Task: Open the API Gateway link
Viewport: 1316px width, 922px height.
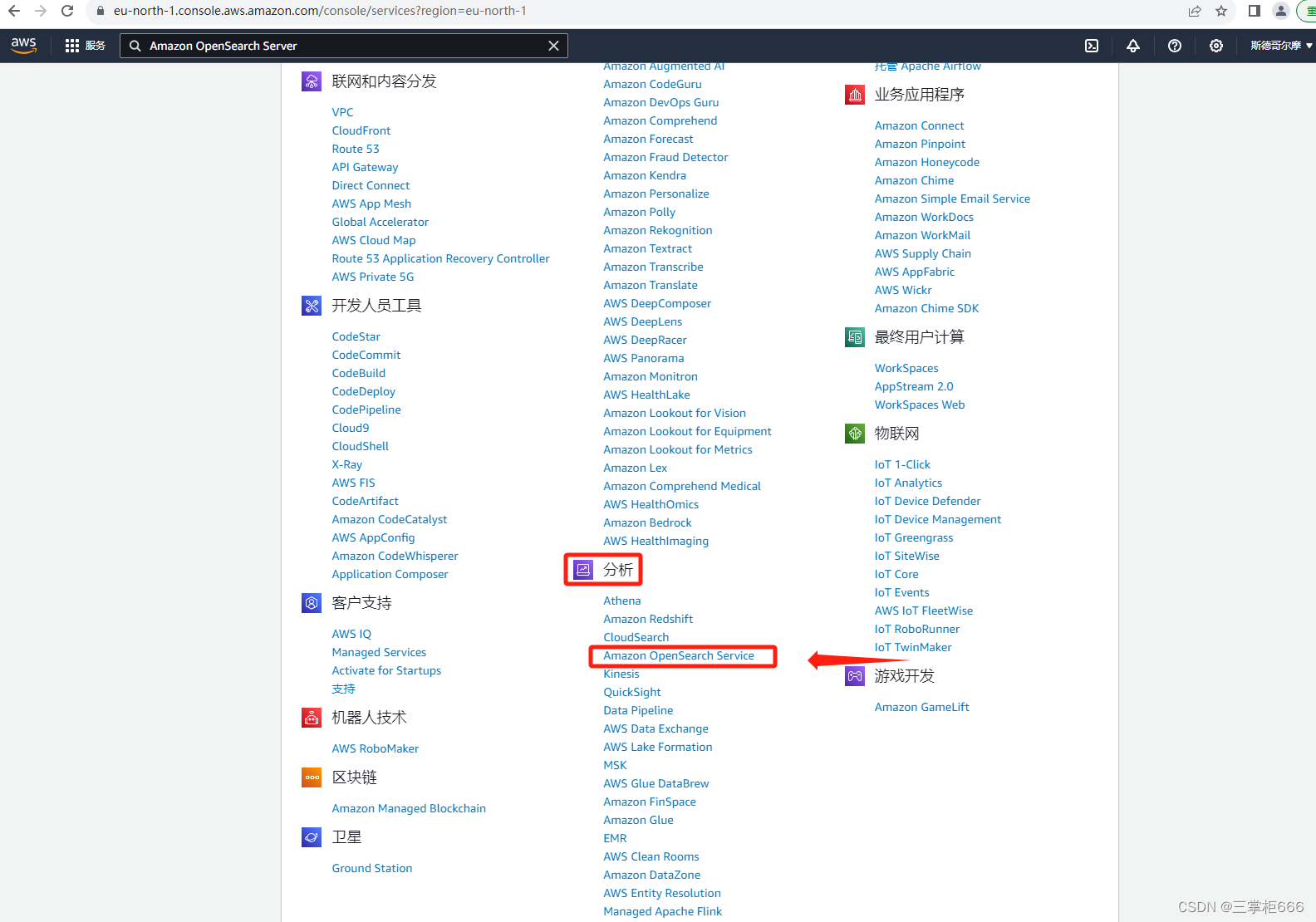Action: (365, 168)
